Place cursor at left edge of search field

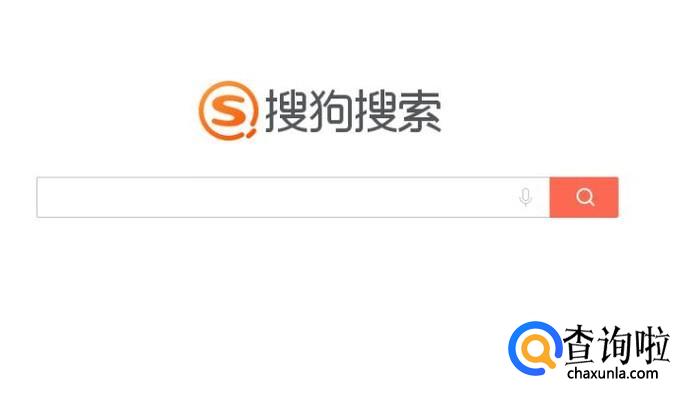pos(43,197)
